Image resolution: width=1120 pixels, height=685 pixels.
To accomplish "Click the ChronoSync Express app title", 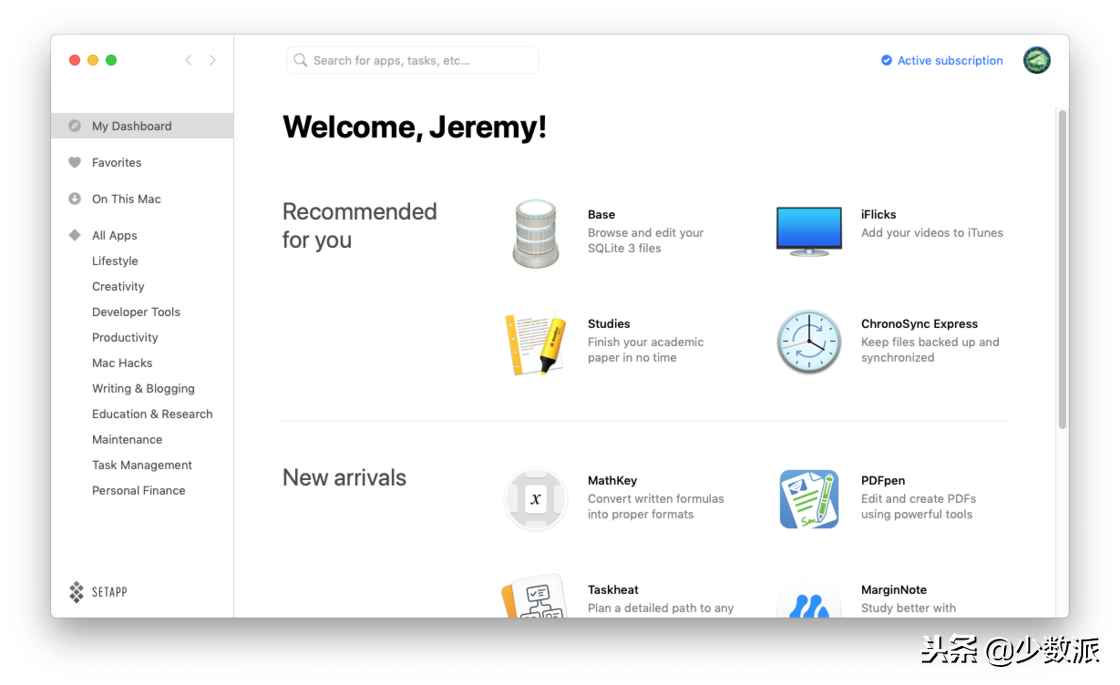I will pyautogui.click(x=919, y=324).
